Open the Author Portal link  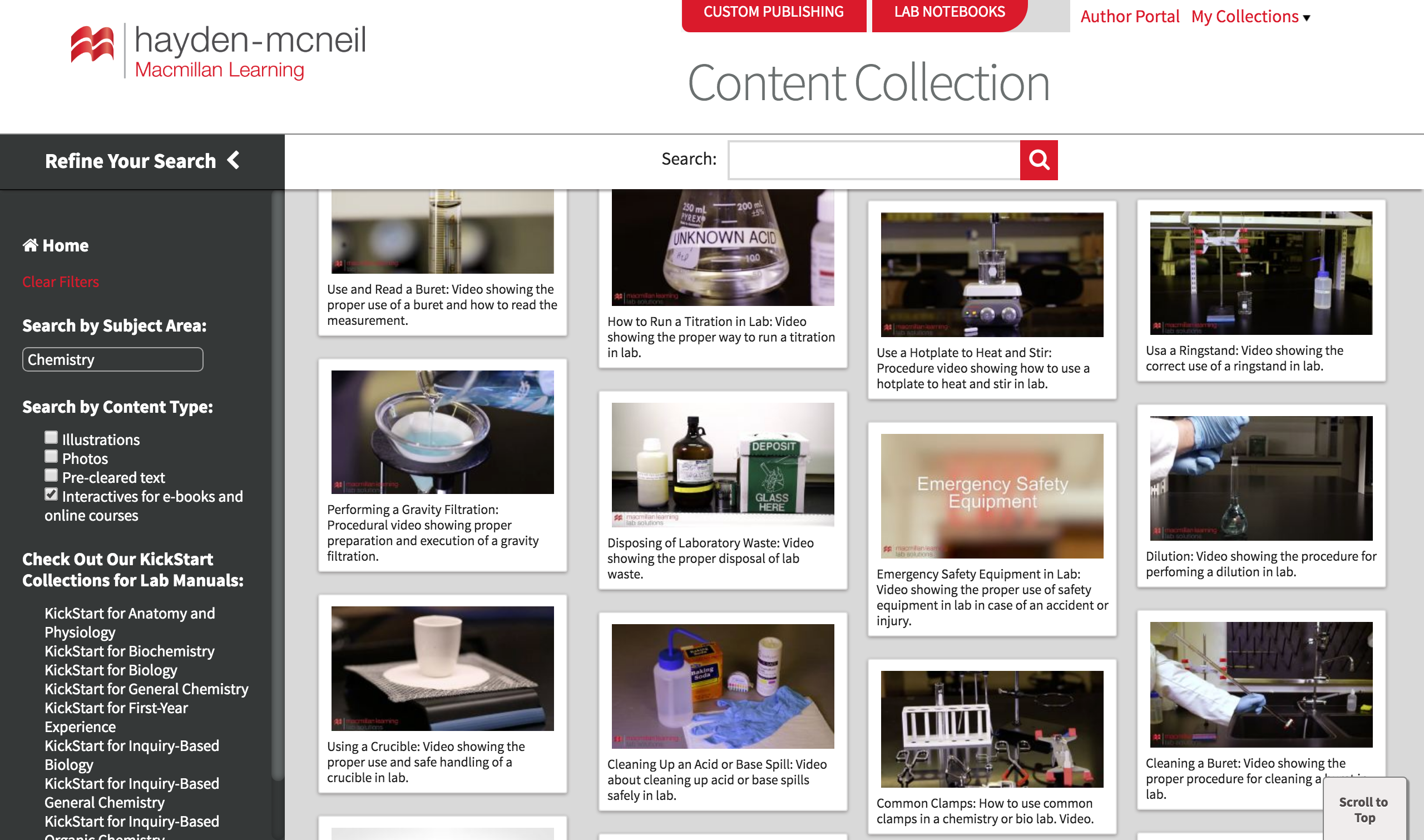tap(1129, 17)
